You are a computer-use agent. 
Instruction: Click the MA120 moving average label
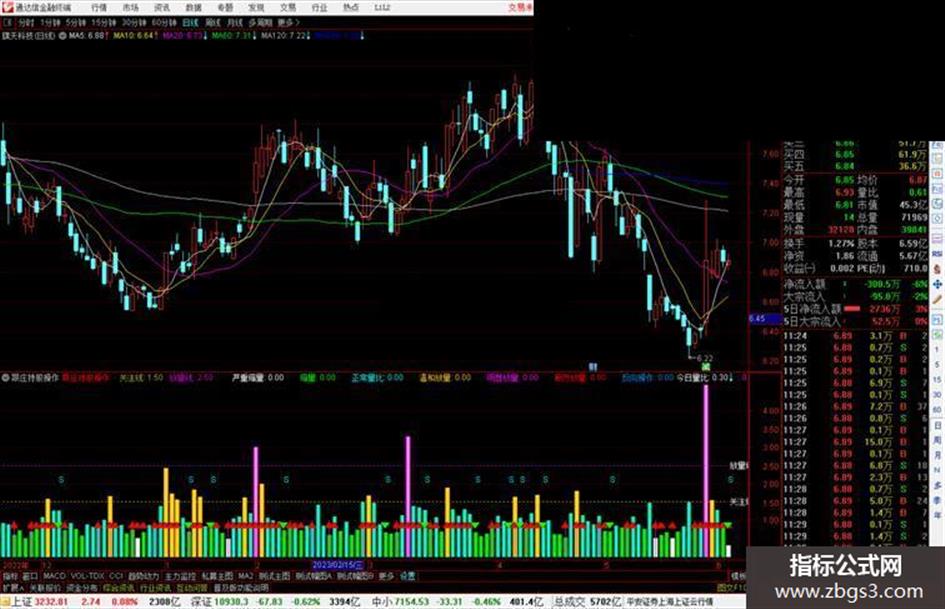click(x=284, y=36)
